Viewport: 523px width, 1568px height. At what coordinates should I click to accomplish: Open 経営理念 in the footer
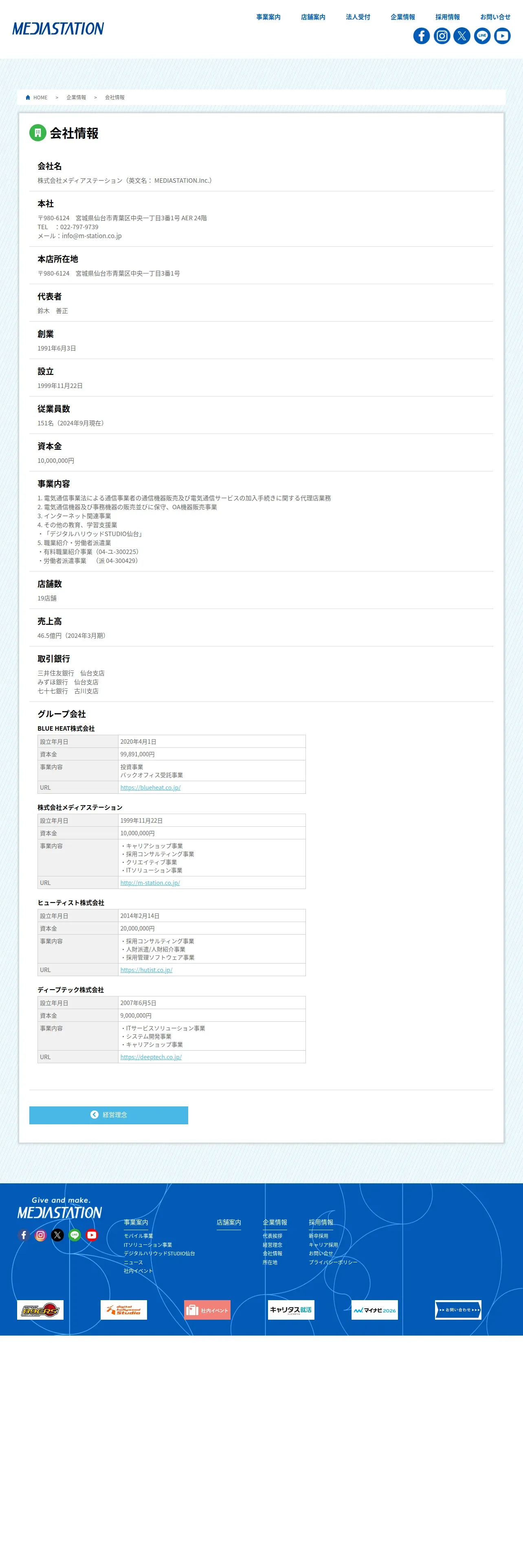pyautogui.click(x=272, y=1245)
